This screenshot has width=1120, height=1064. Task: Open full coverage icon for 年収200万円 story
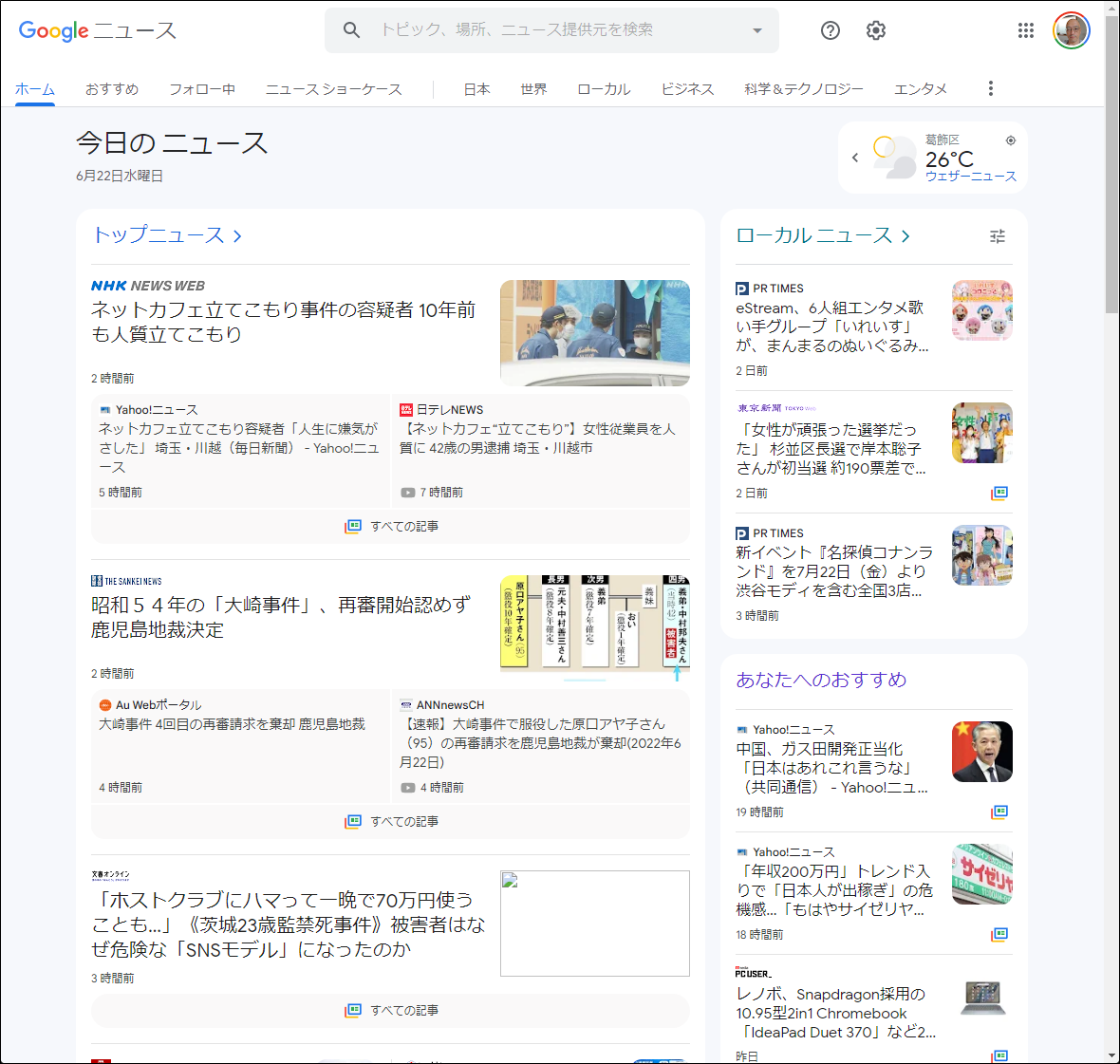point(999,934)
